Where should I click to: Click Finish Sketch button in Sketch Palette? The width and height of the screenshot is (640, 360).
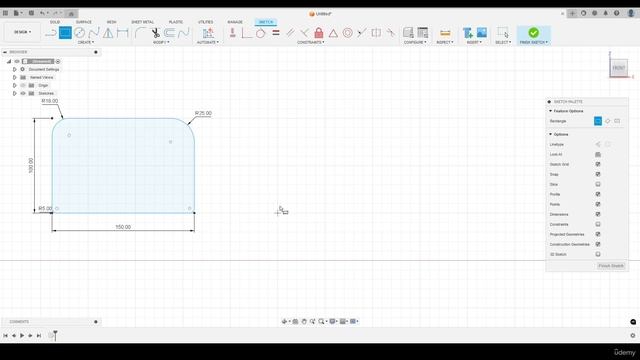611,266
